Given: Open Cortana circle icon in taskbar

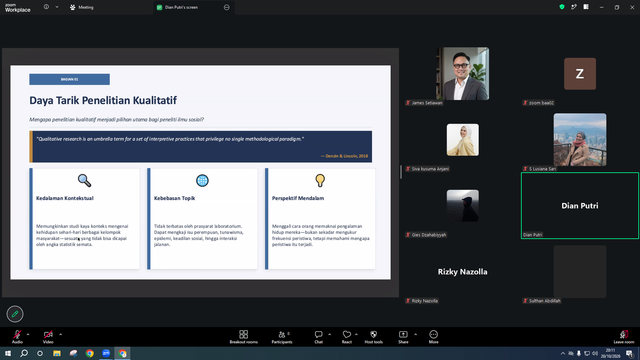Looking at the screenshot, I should coord(40,353).
